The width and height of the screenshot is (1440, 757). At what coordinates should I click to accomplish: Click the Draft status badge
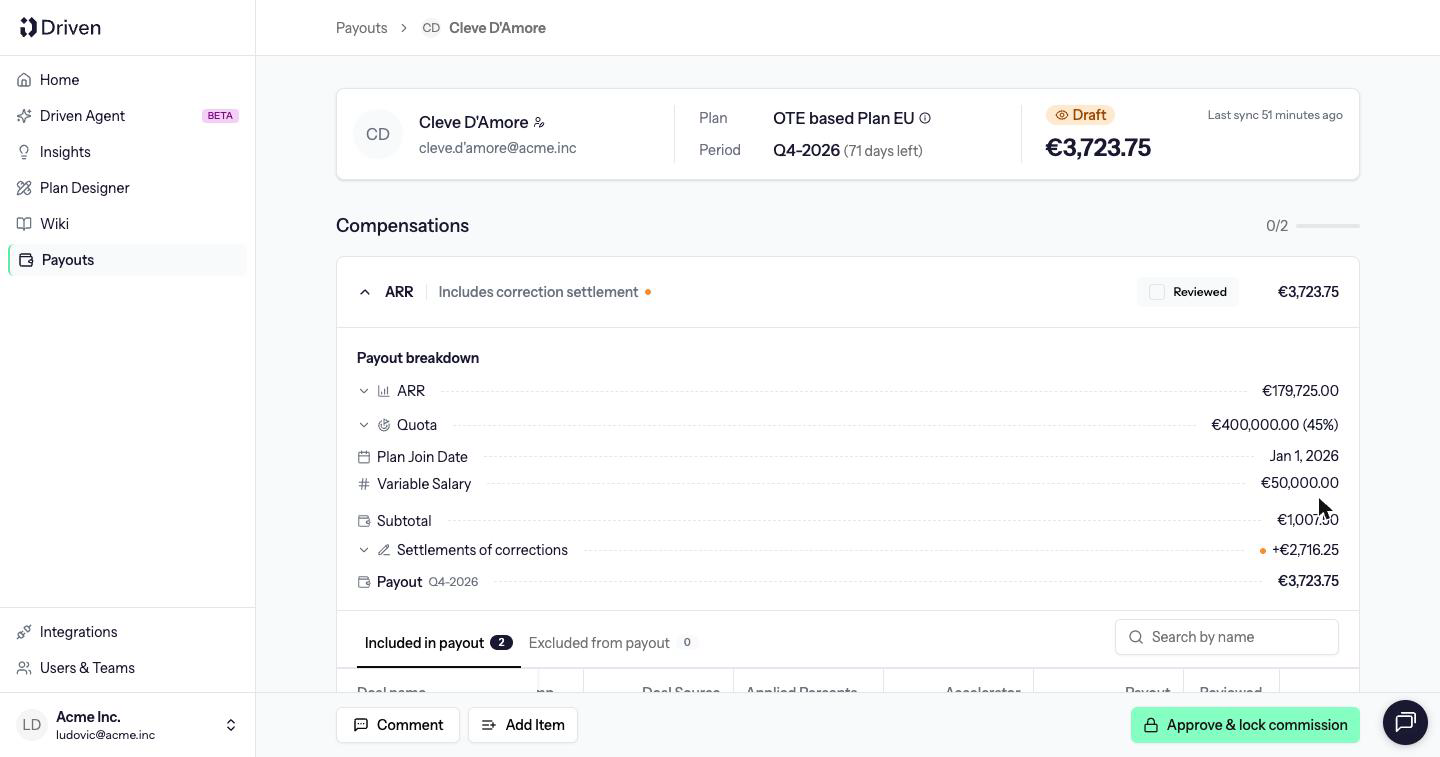(1081, 115)
